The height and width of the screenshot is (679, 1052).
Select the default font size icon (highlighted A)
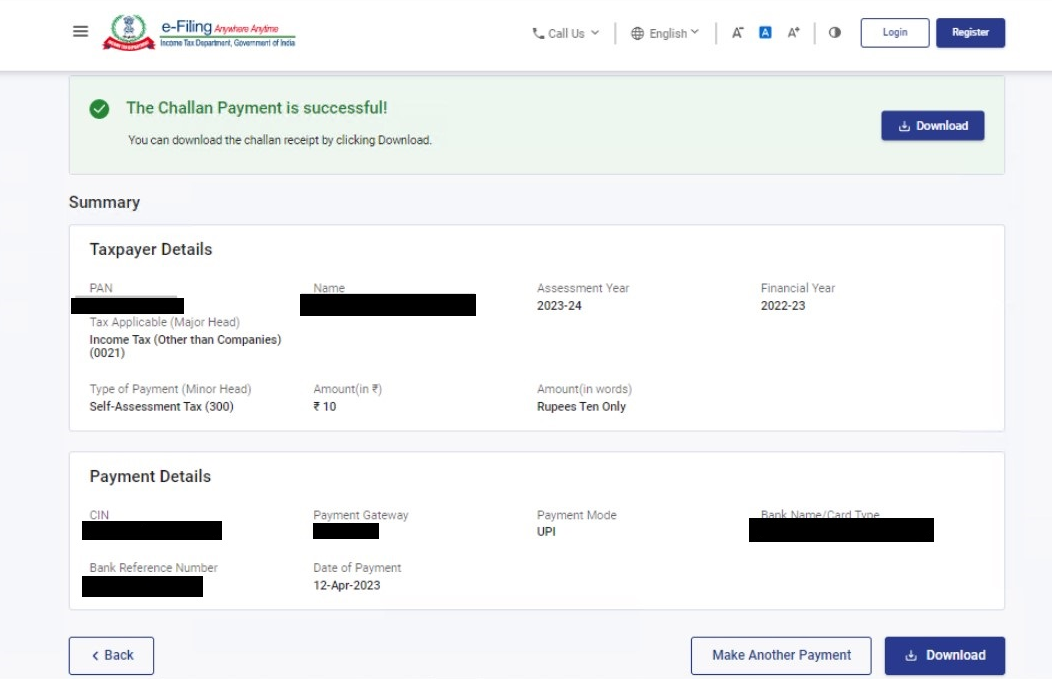tap(764, 32)
